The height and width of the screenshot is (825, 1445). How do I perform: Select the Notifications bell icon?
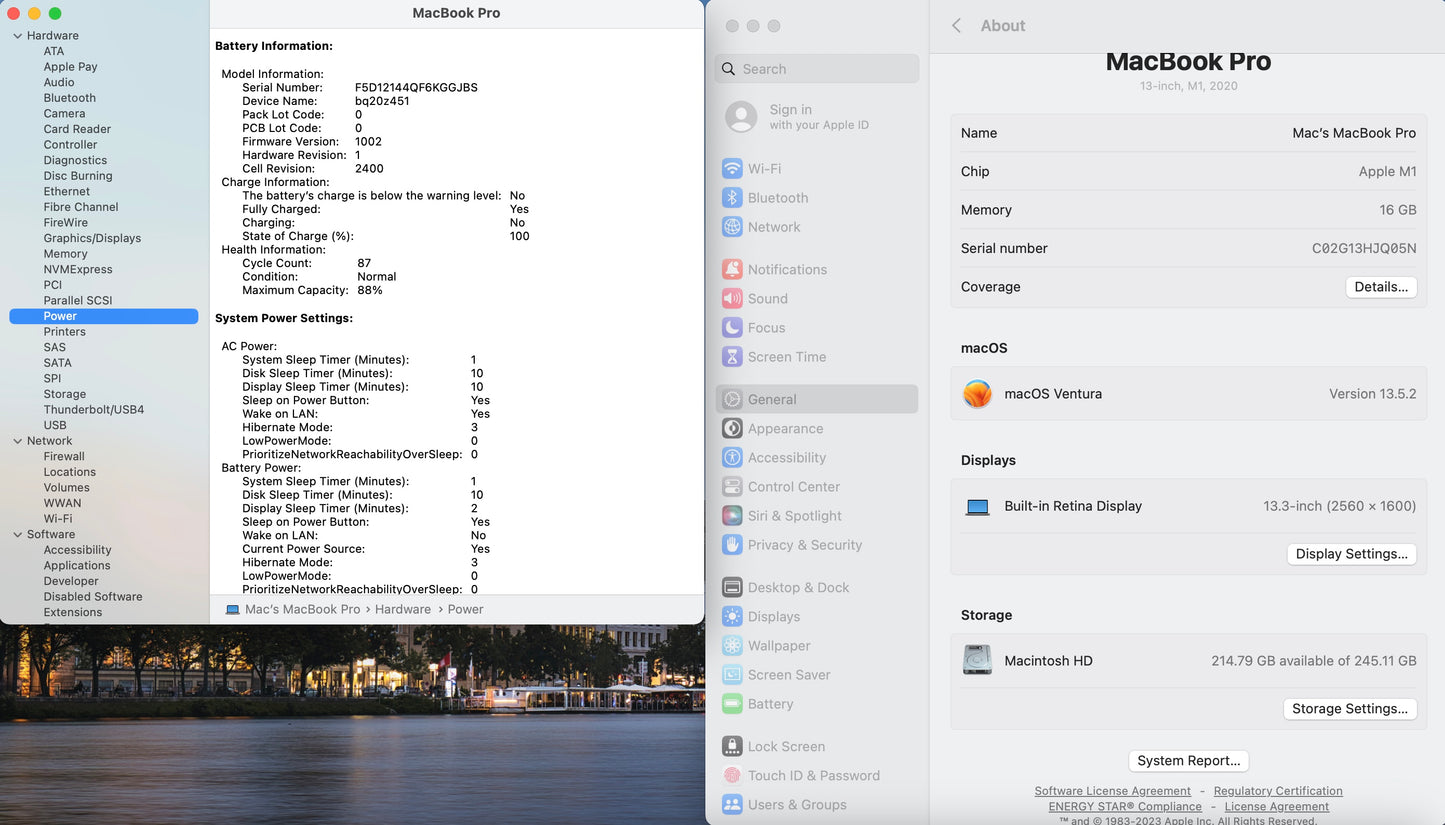point(732,270)
